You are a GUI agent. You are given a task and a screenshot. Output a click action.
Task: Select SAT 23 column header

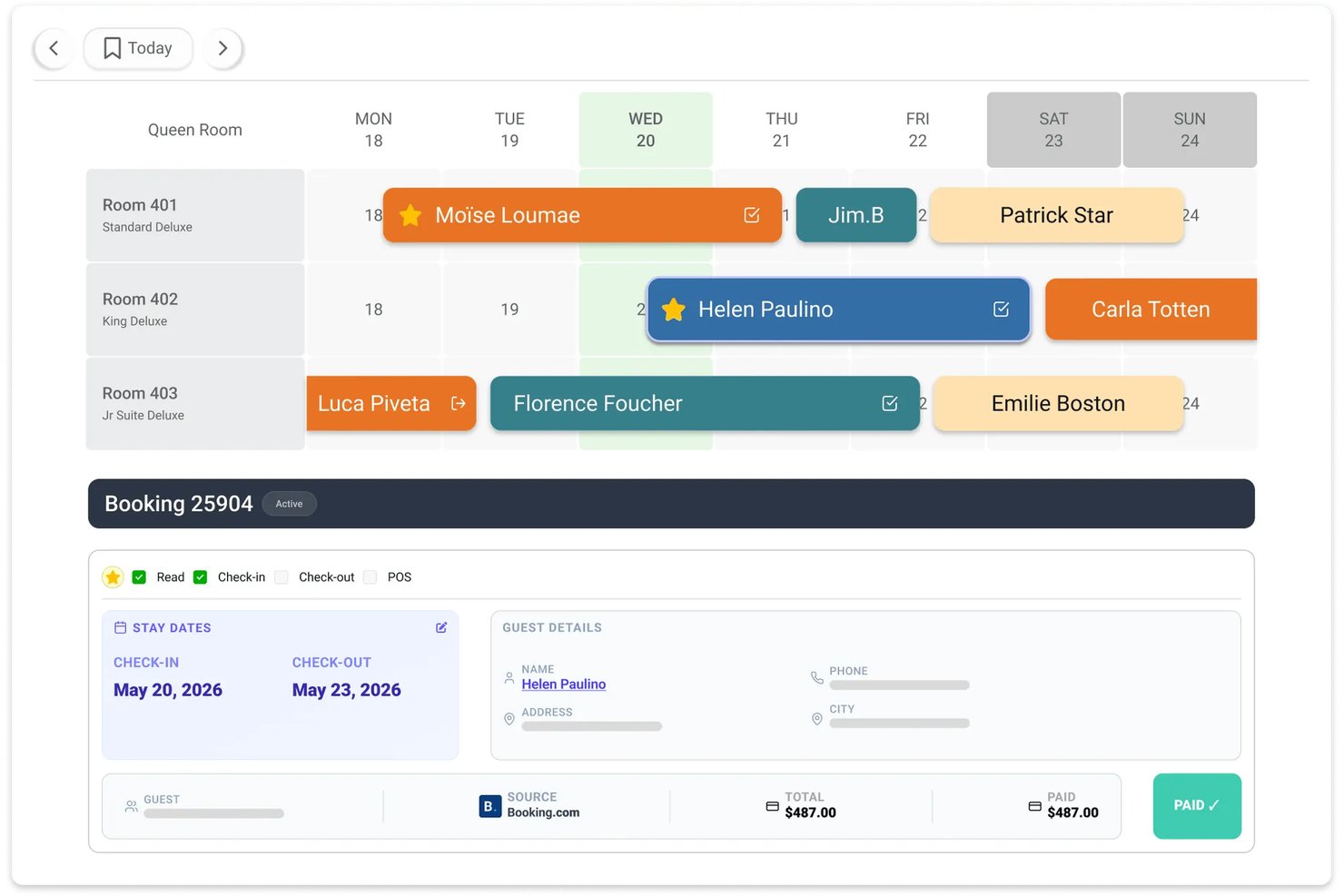click(1053, 130)
